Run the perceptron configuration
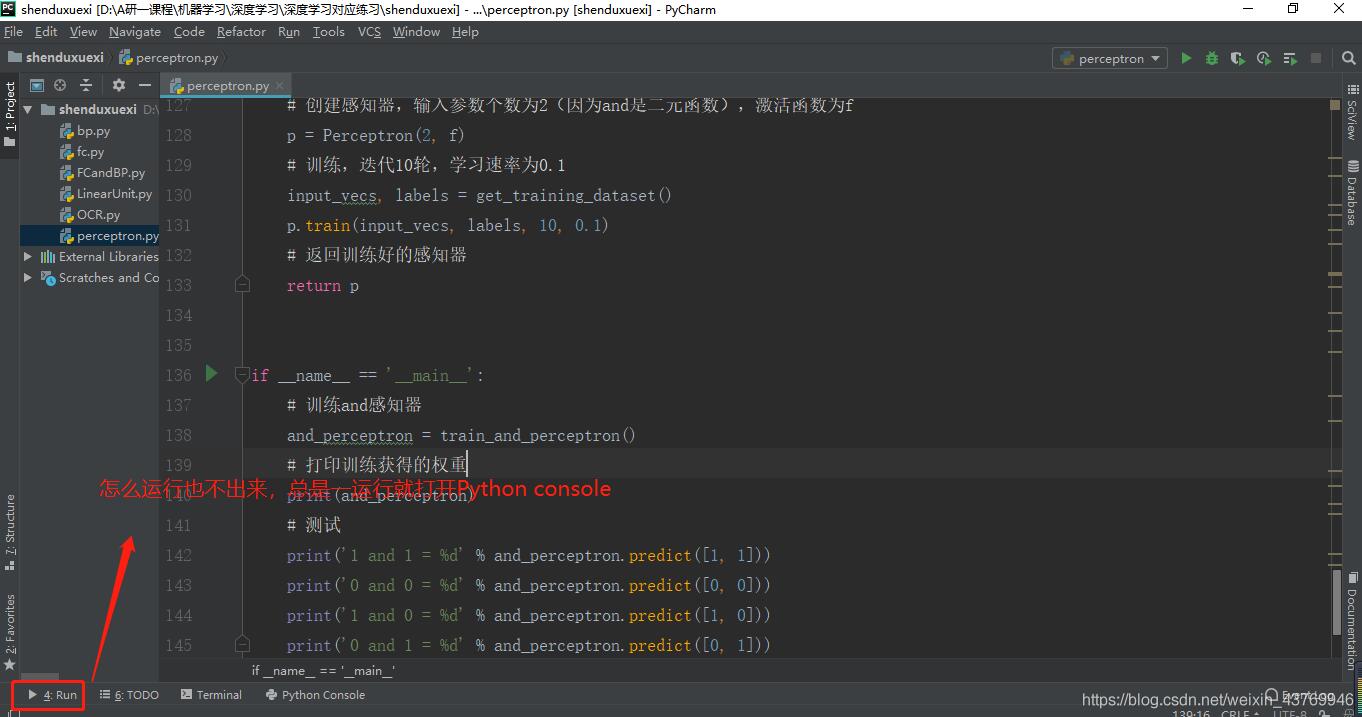 click(1186, 58)
